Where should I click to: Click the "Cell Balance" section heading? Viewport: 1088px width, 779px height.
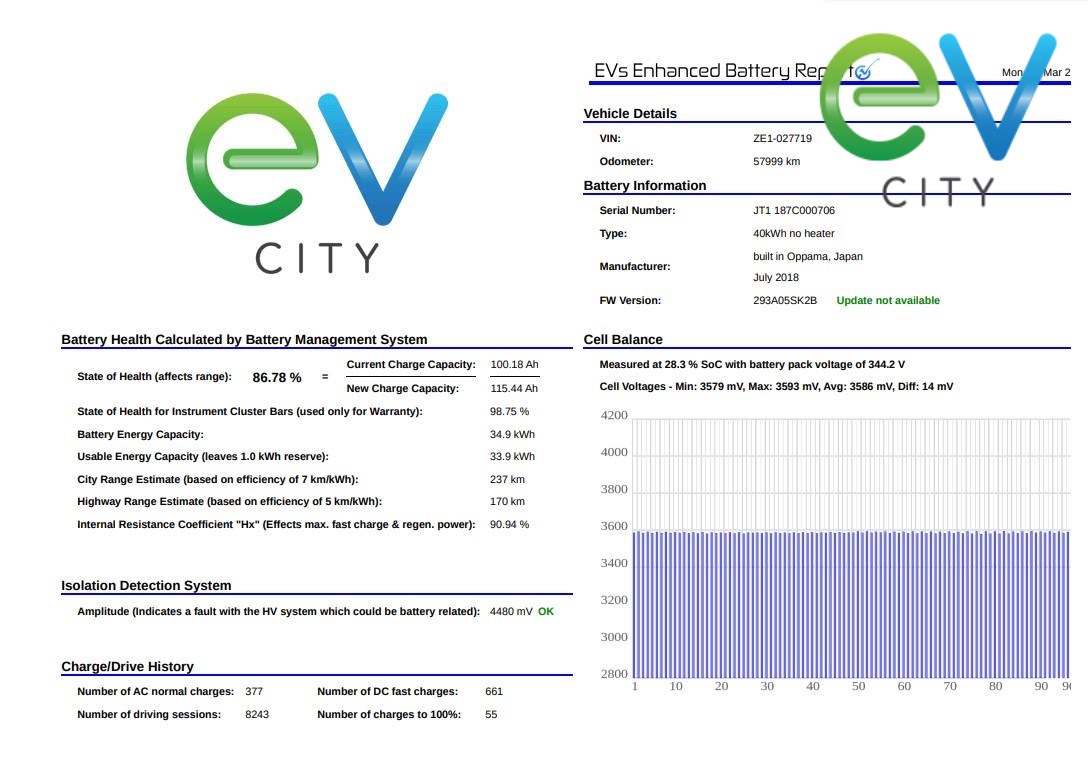click(623, 340)
